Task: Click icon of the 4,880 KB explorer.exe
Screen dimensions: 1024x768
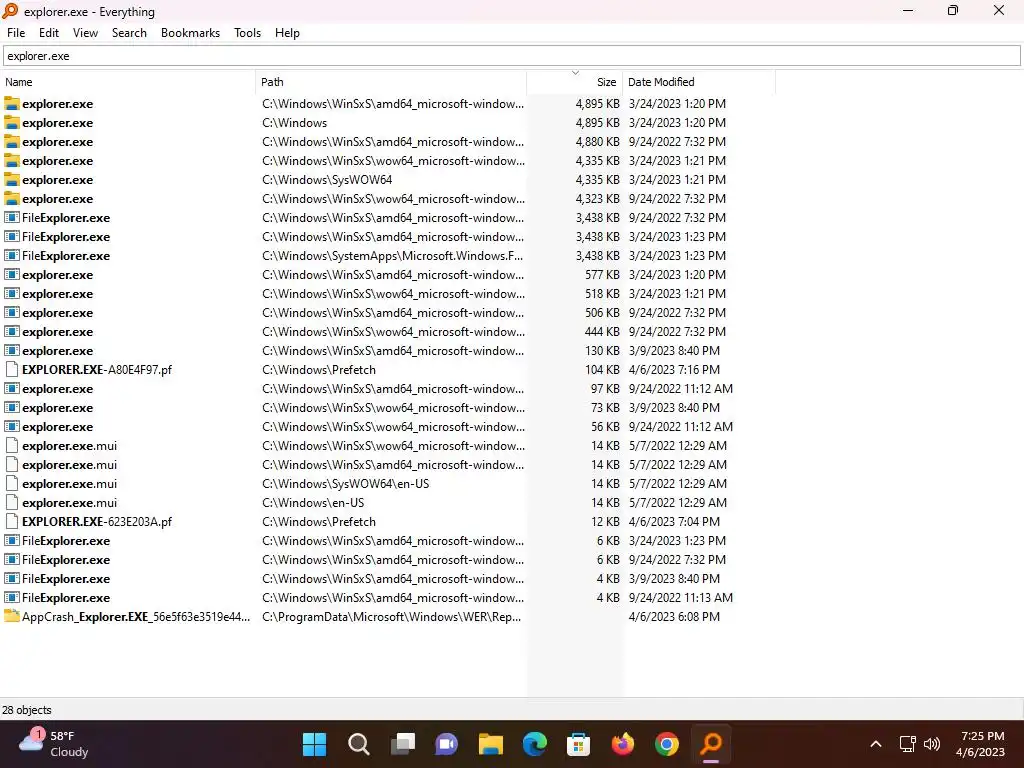Action: [x=12, y=142]
